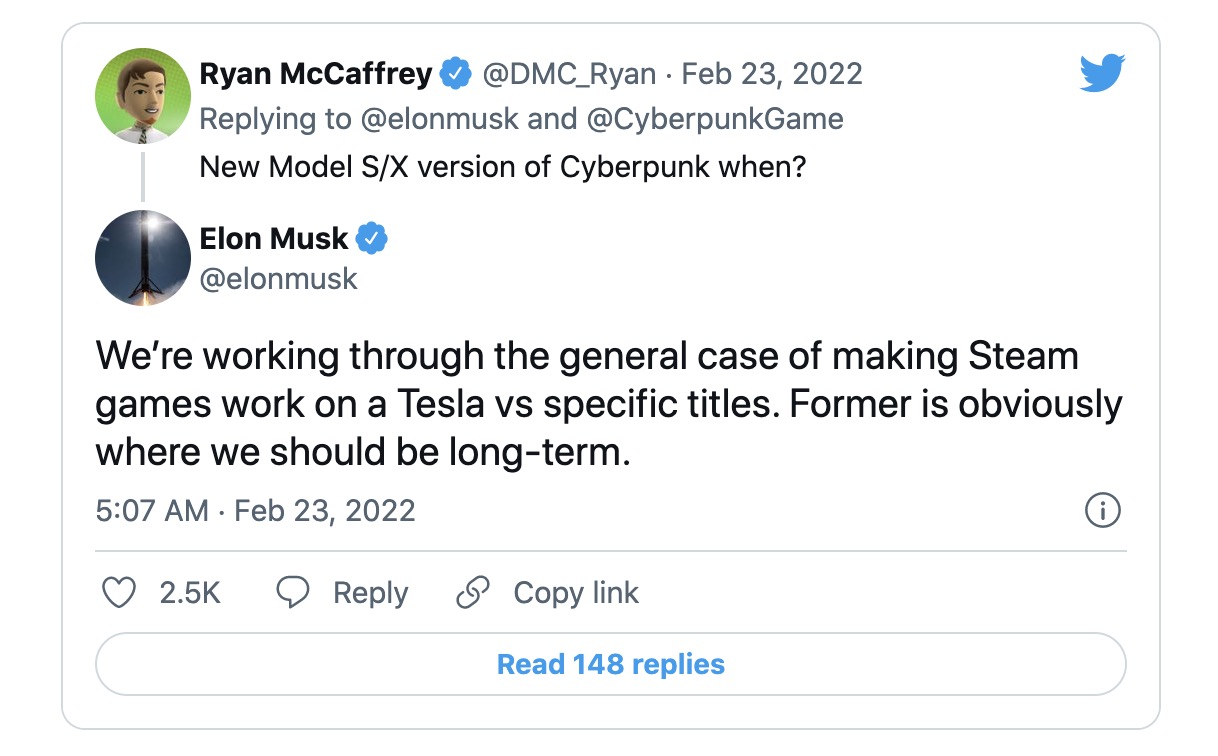Open Ryan McCaffrey's avatar image

(x=142, y=96)
